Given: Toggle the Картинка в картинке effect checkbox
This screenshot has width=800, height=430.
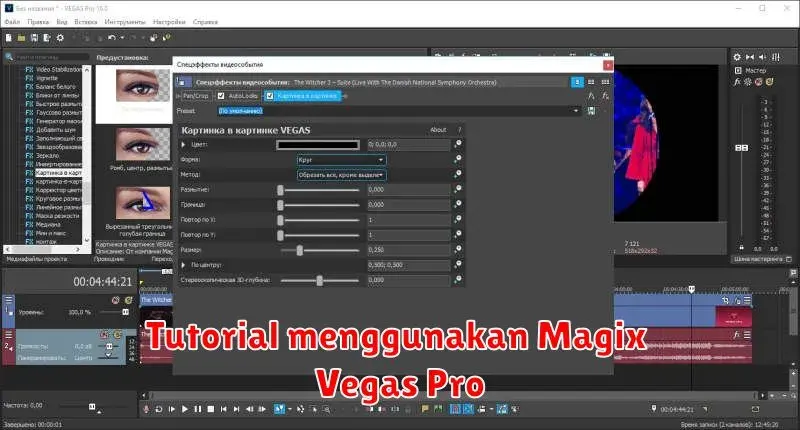Looking at the screenshot, I should coord(270,95).
